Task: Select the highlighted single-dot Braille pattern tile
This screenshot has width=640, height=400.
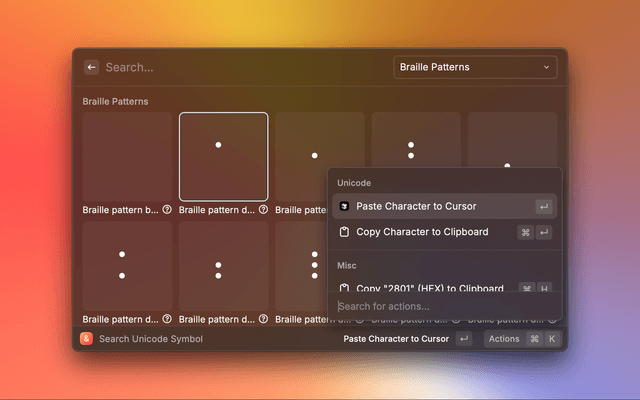Action: click(223, 156)
